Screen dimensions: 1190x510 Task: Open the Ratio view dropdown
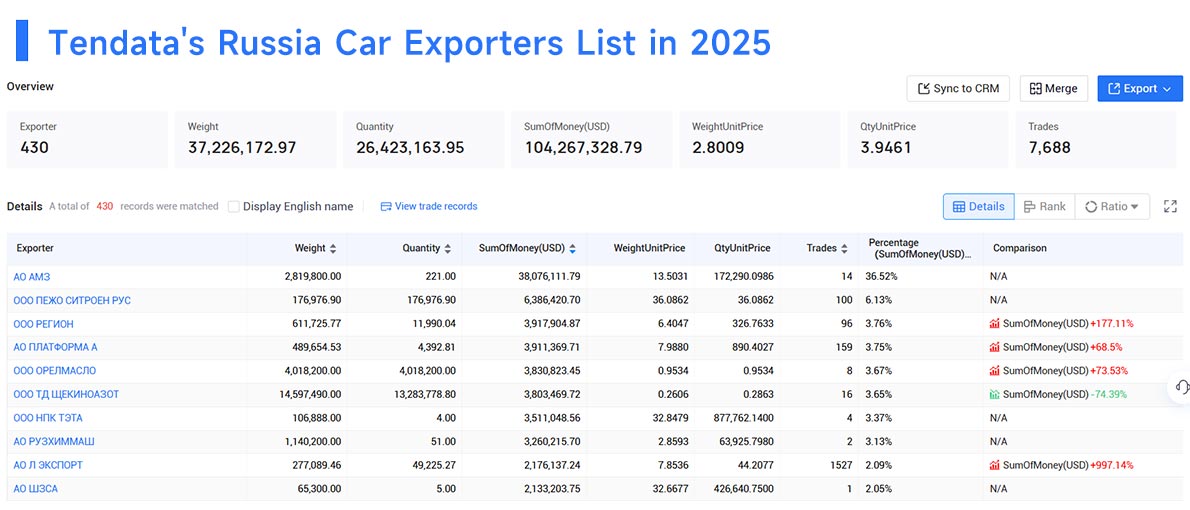[1112, 206]
